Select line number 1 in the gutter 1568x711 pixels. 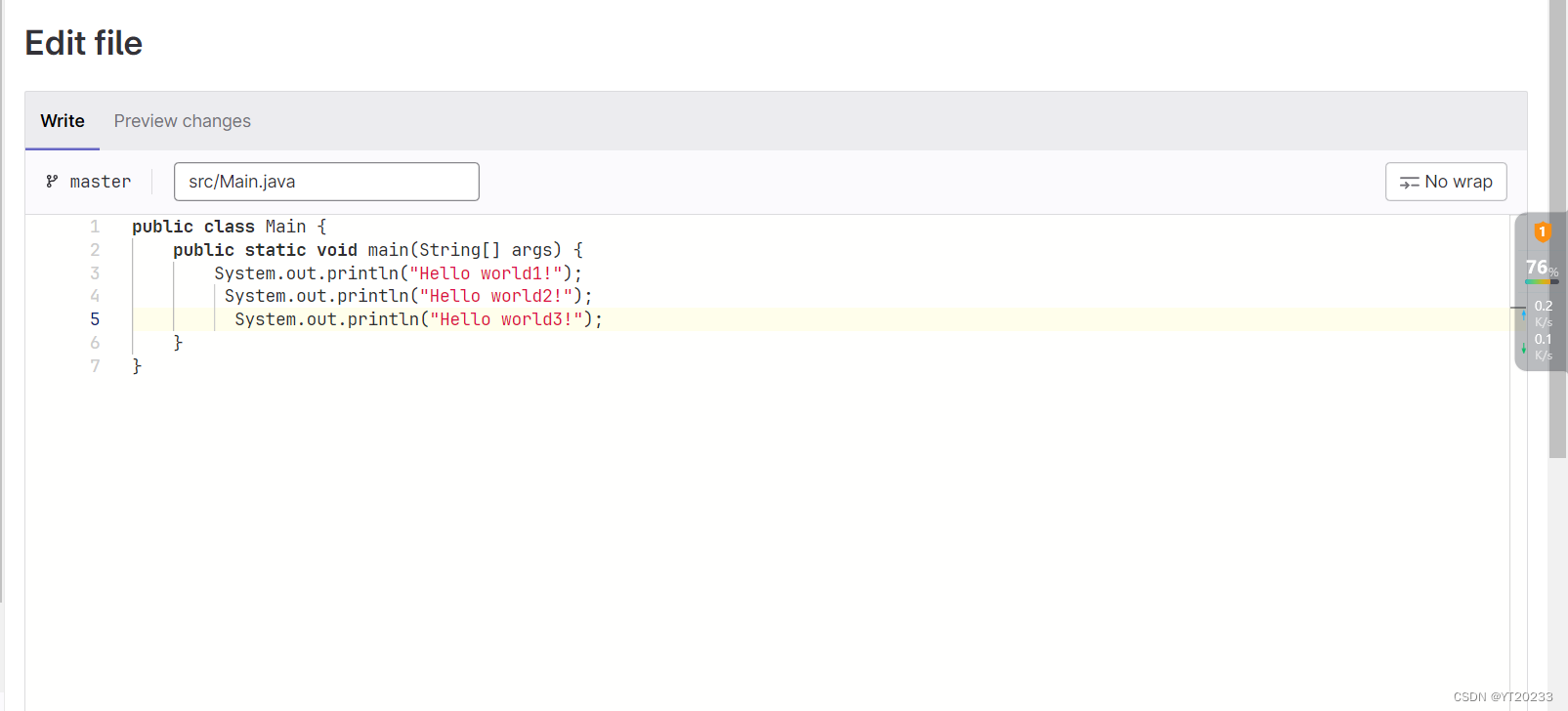pyautogui.click(x=95, y=227)
